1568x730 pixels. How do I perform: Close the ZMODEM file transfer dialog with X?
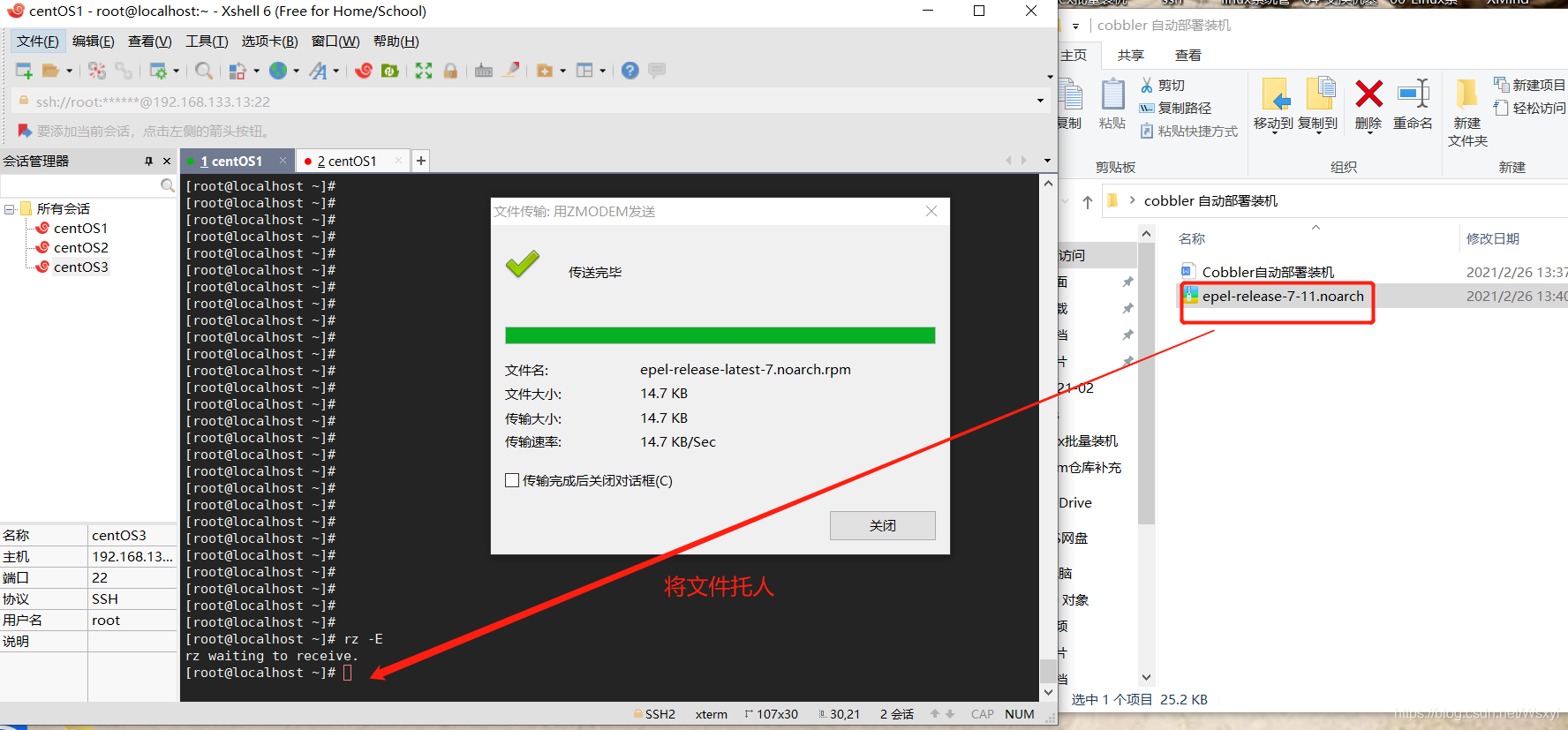click(931, 211)
